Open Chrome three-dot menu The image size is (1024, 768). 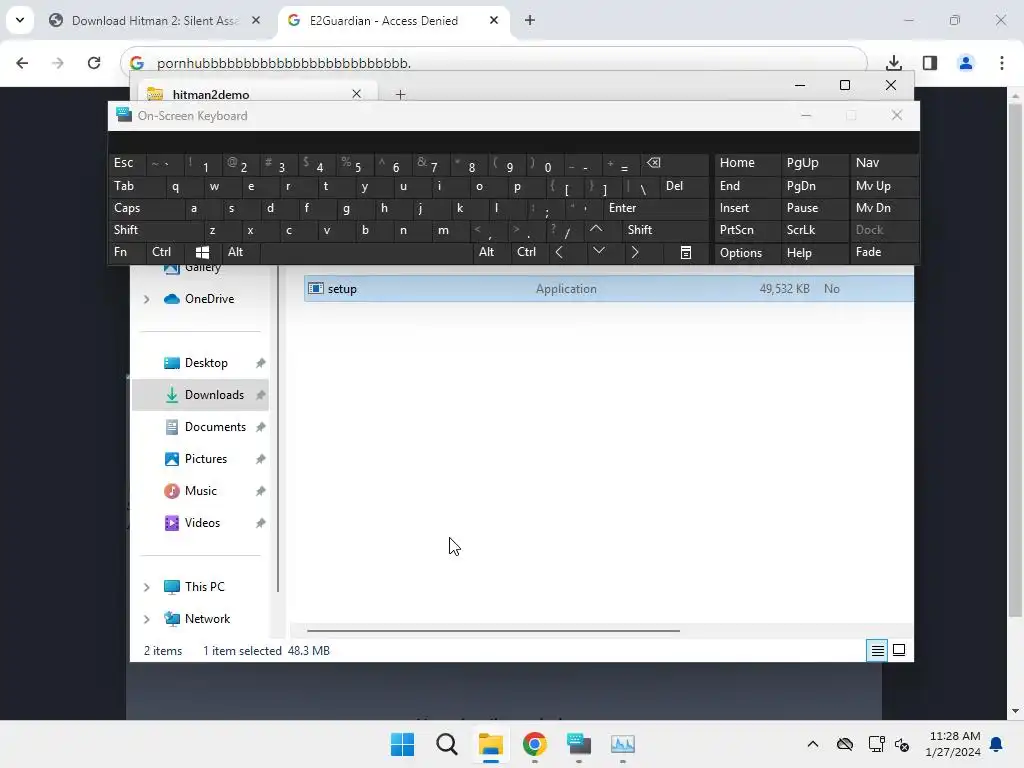pyautogui.click(x=1002, y=63)
